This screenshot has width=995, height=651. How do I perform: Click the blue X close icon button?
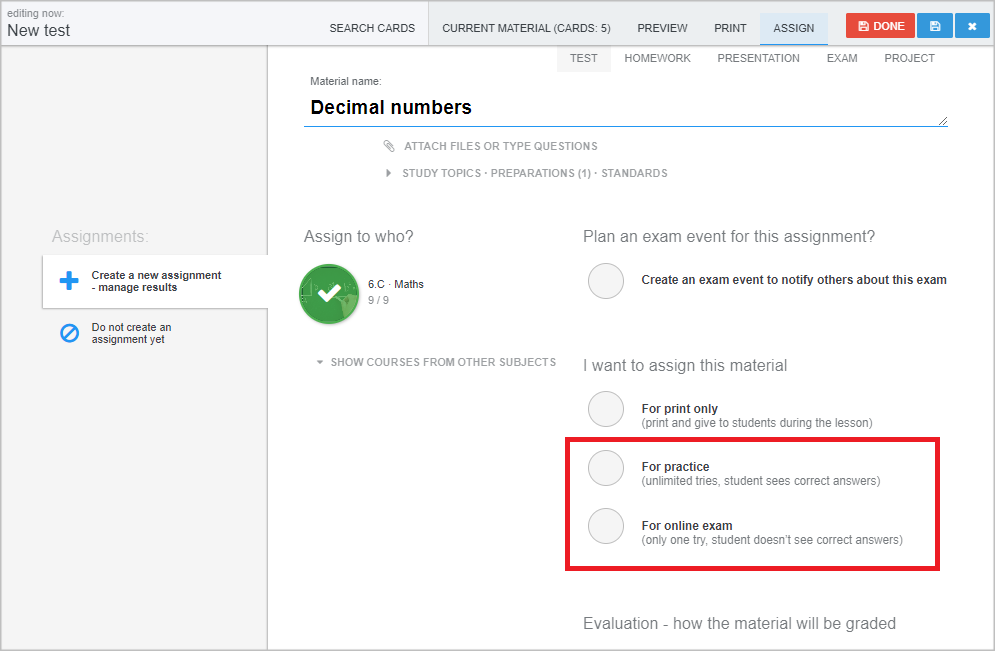(972, 26)
